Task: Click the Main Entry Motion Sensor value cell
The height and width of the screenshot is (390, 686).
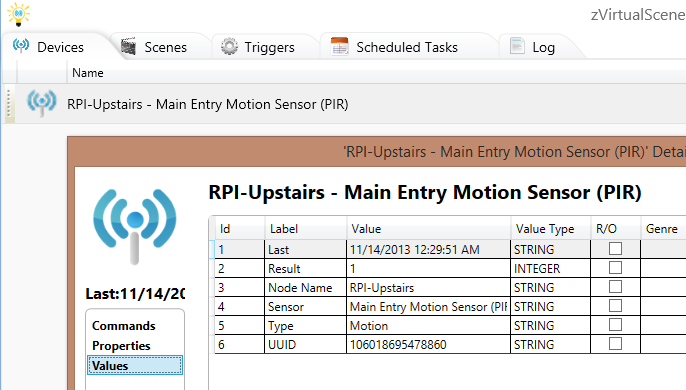Action: pyautogui.click(x=428, y=306)
